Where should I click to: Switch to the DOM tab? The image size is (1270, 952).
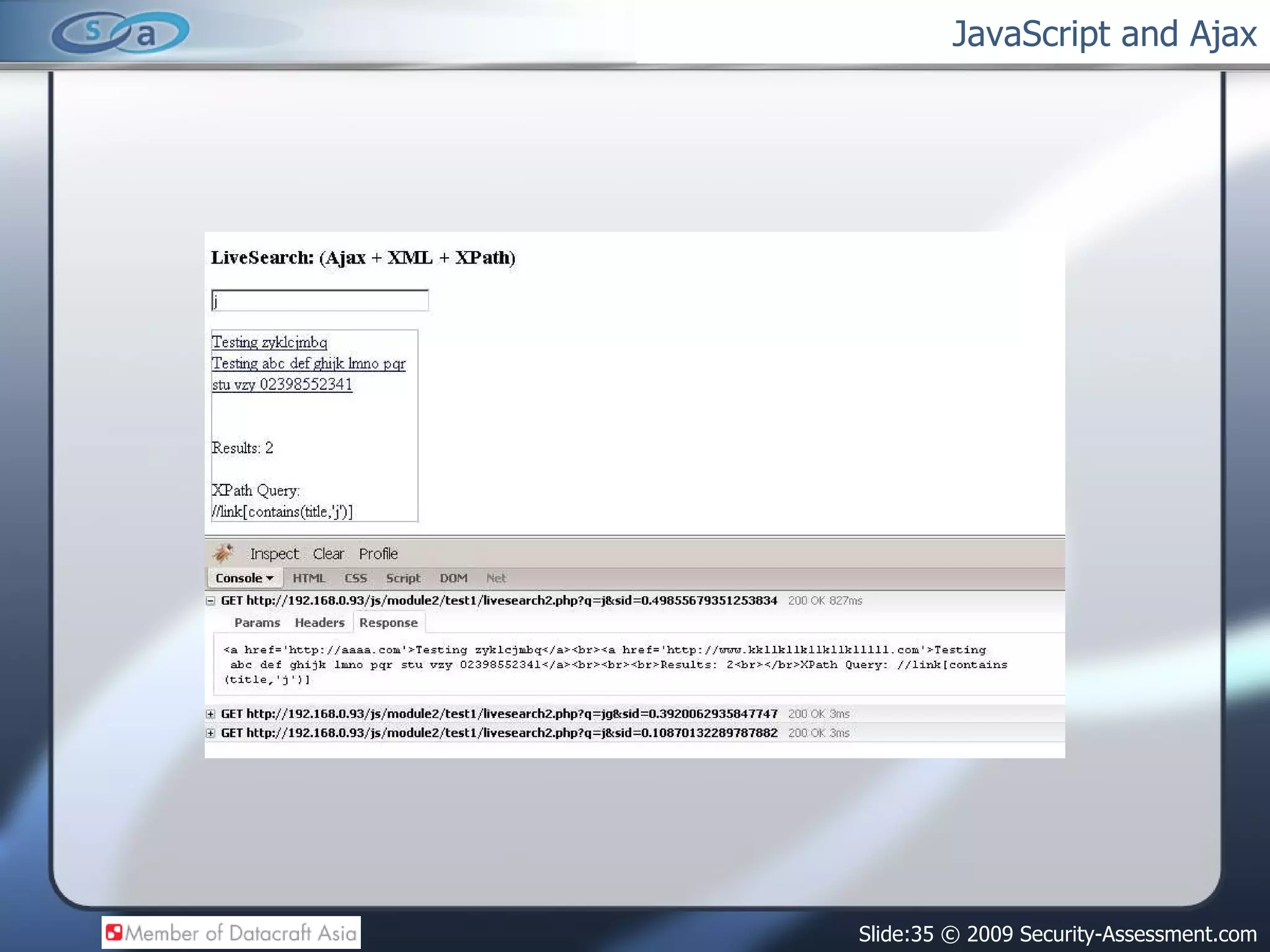(x=453, y=578)
